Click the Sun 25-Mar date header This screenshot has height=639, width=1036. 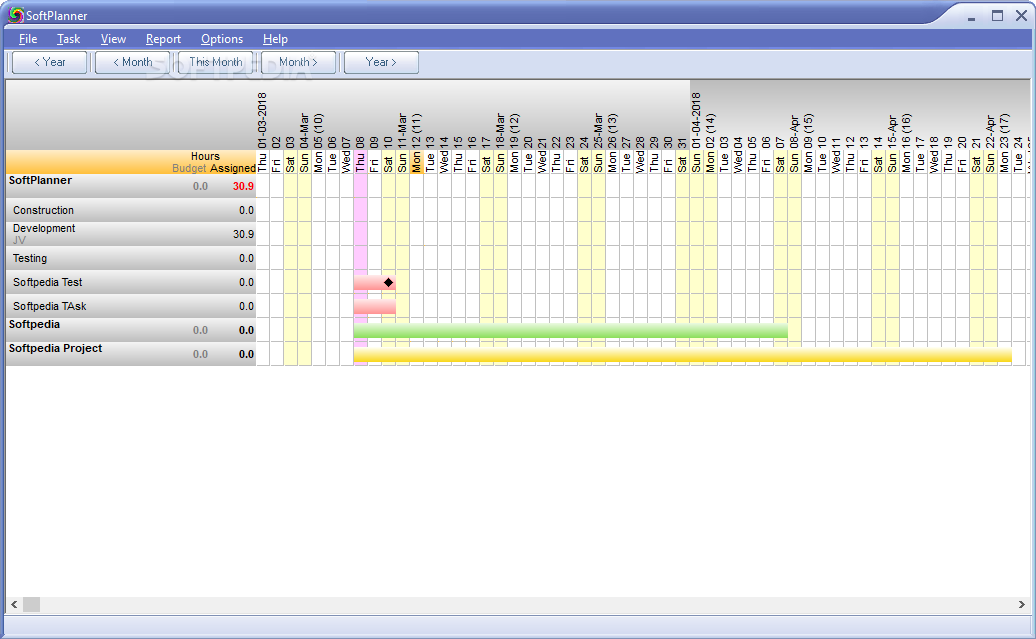(x=598, y=143)
